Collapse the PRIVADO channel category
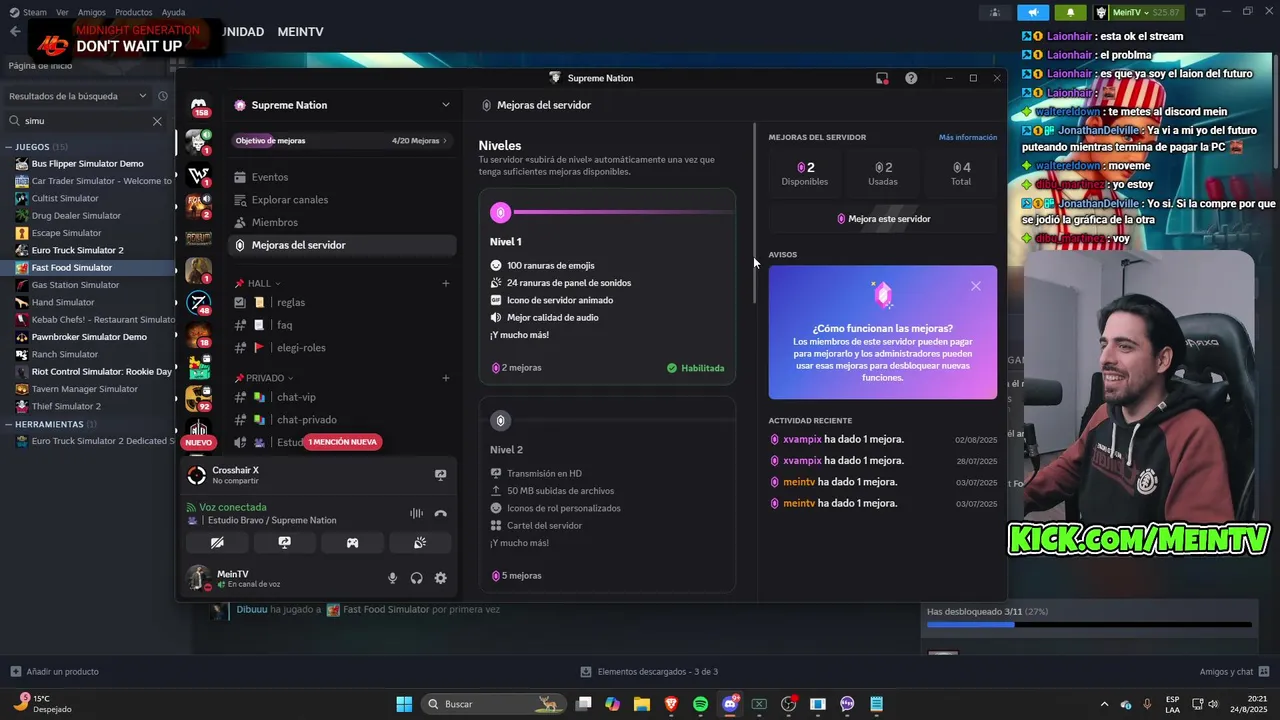Screen dimensions: 1280x720 click(x=264, y=378)
